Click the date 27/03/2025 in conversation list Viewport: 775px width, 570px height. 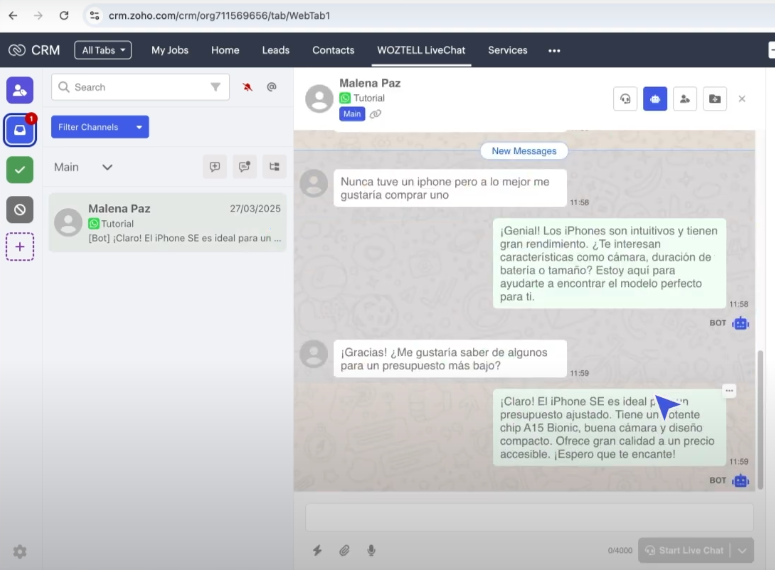coord(255,209)
